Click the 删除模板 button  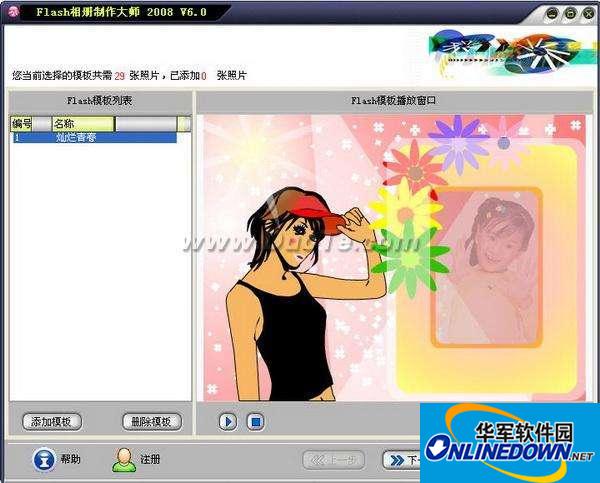(152, 422)
